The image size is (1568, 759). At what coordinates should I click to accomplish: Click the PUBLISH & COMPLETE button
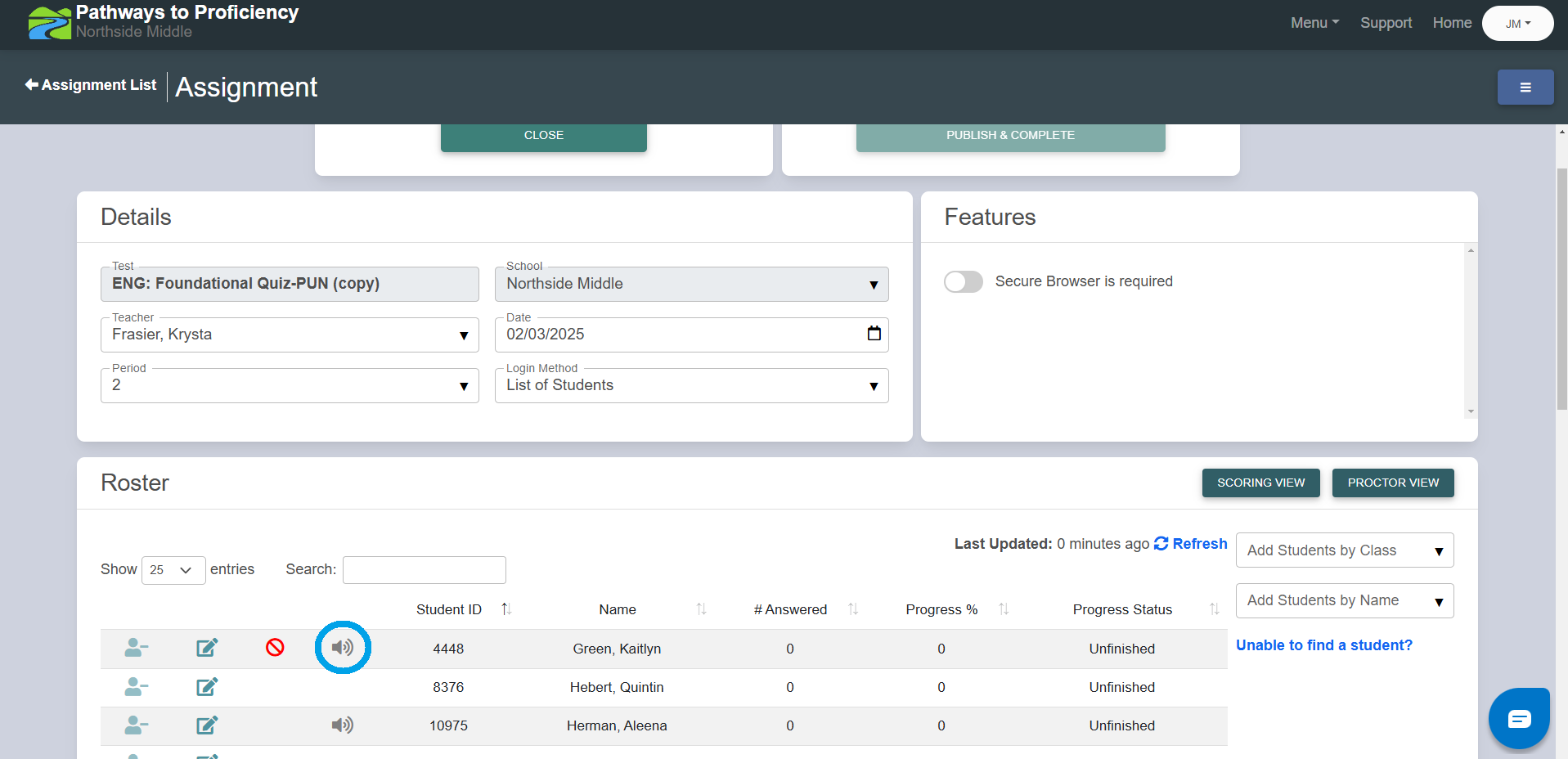pyautogui.click(x=1011, y=136)
